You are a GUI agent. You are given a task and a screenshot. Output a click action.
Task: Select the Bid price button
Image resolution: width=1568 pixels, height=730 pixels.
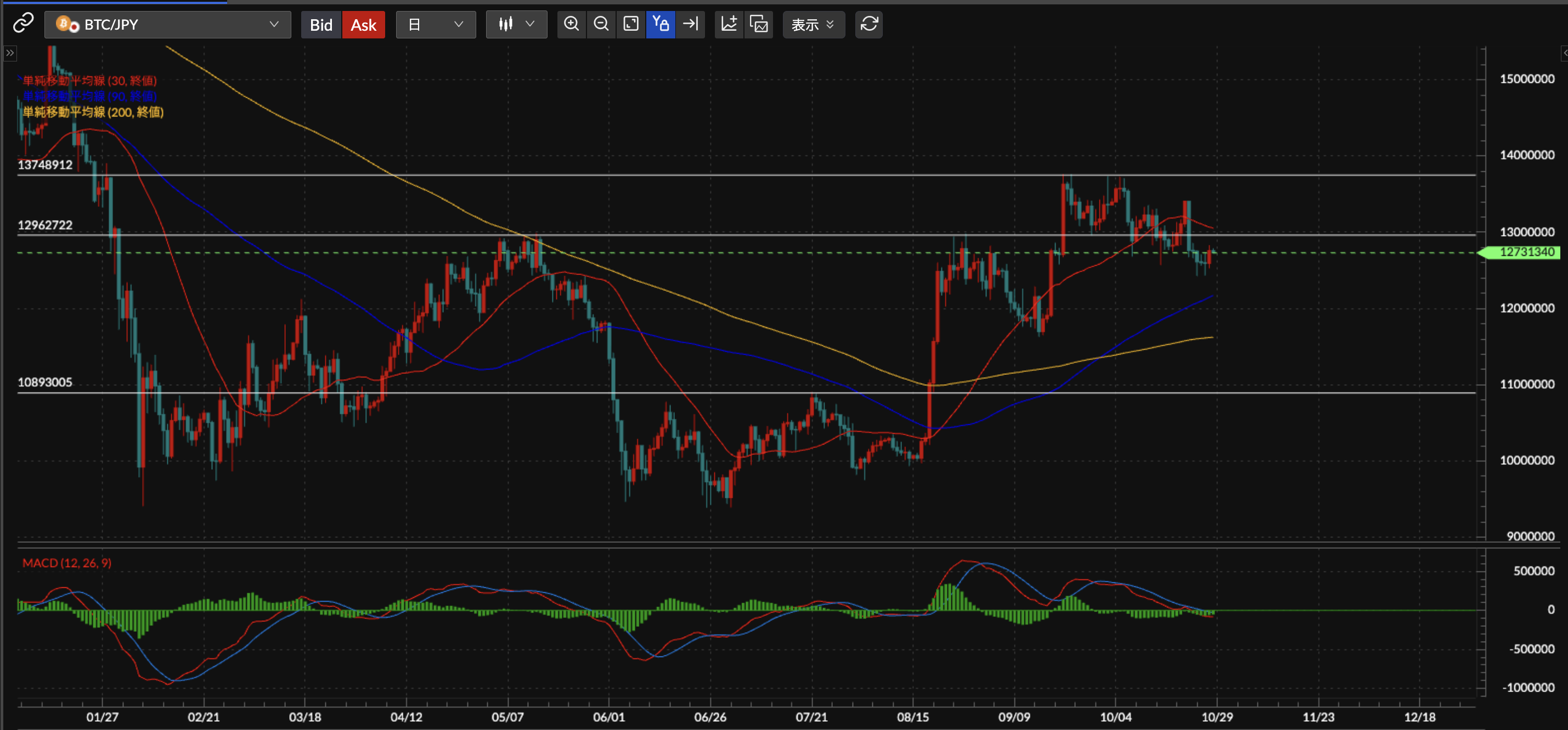[321, 25]
